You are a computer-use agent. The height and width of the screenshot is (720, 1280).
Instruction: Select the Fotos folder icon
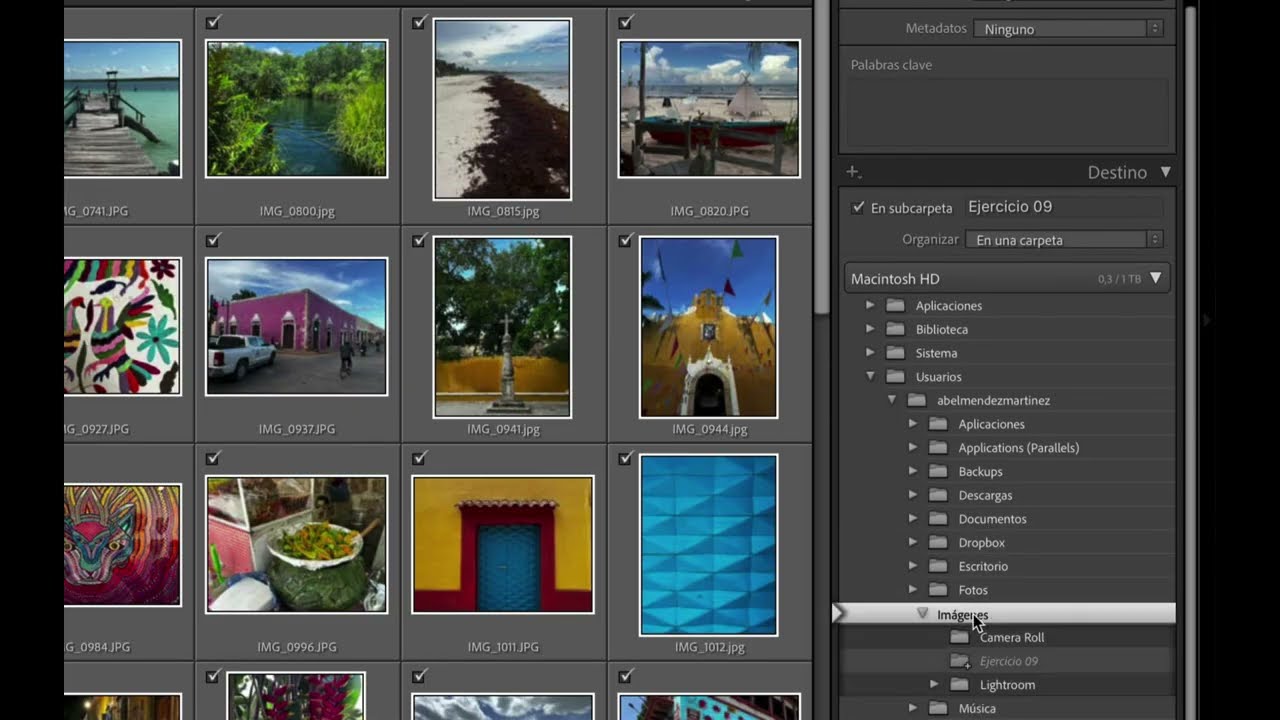(938, 590)
